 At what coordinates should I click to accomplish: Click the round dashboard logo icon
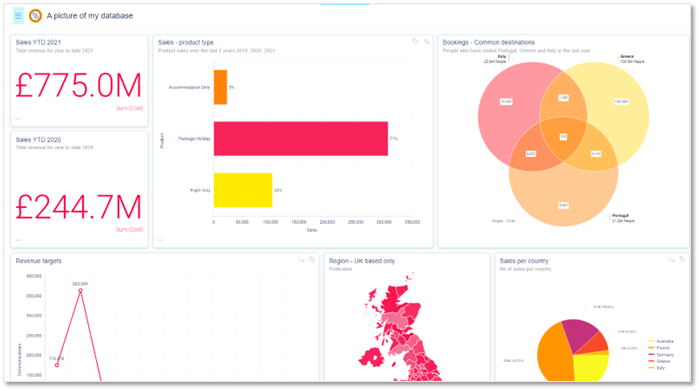pos(35,16)
